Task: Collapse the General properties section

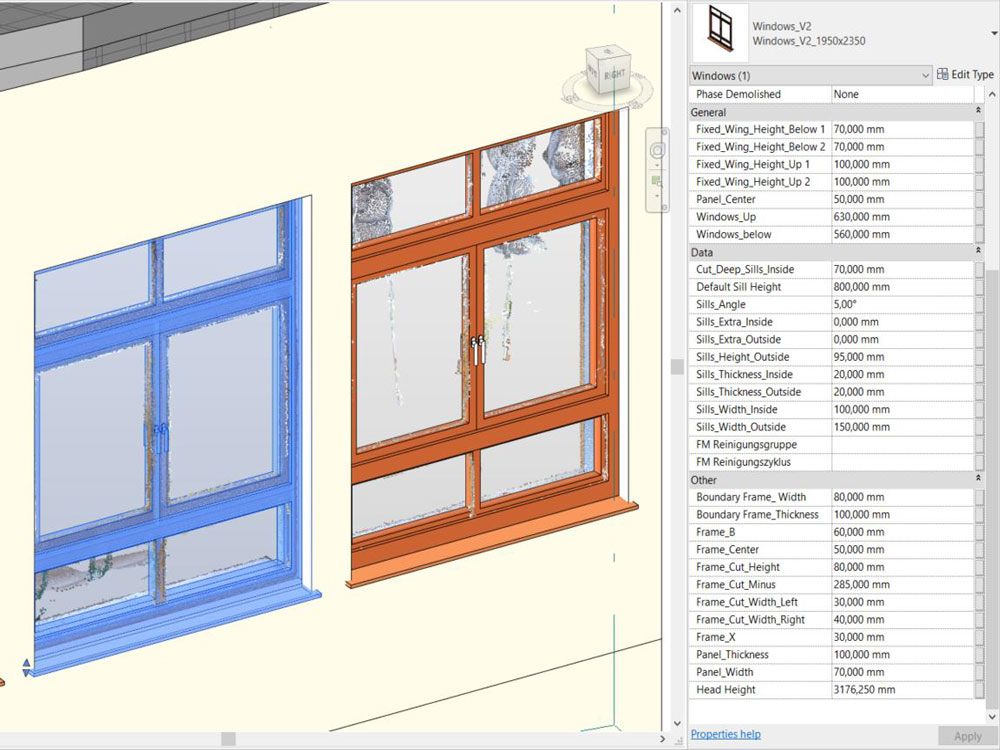Action: (977, 112)
